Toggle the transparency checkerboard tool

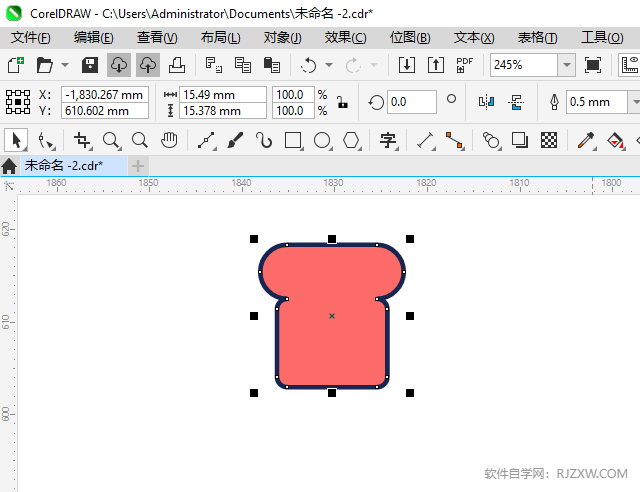(549, 140)
